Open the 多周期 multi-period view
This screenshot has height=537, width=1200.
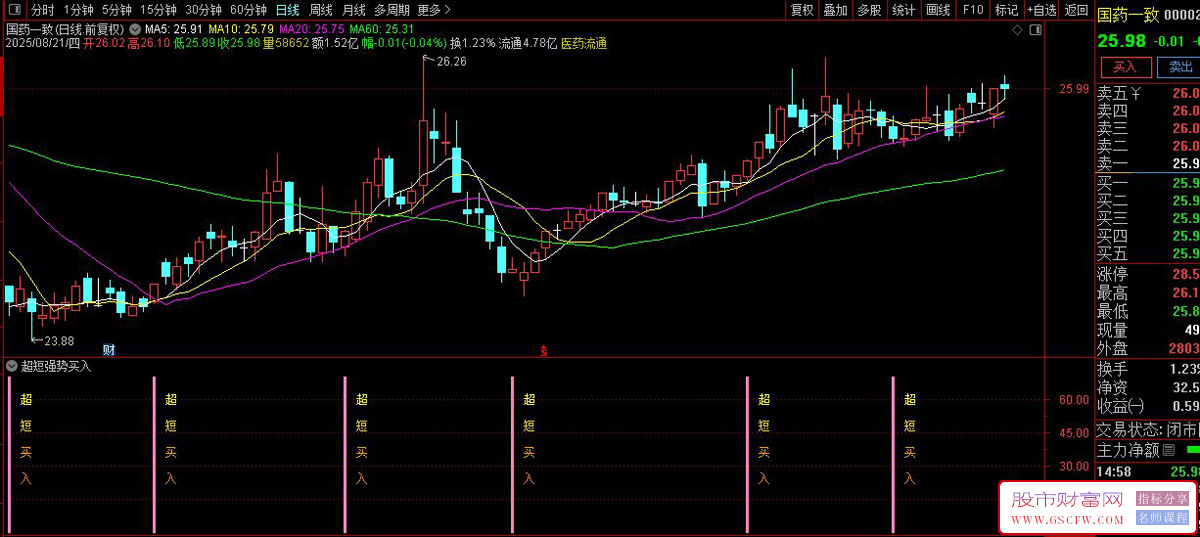[x=392, y=10]
